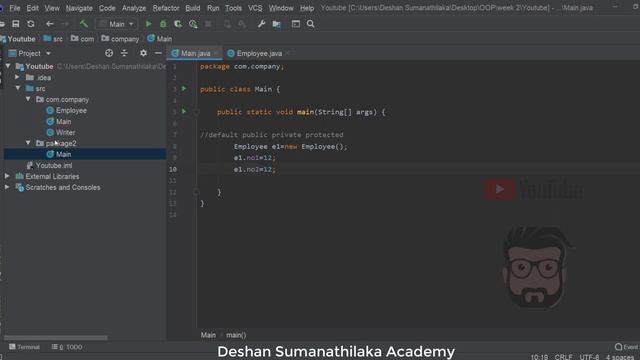Open settings with the wrench icon

click(261, 24)
